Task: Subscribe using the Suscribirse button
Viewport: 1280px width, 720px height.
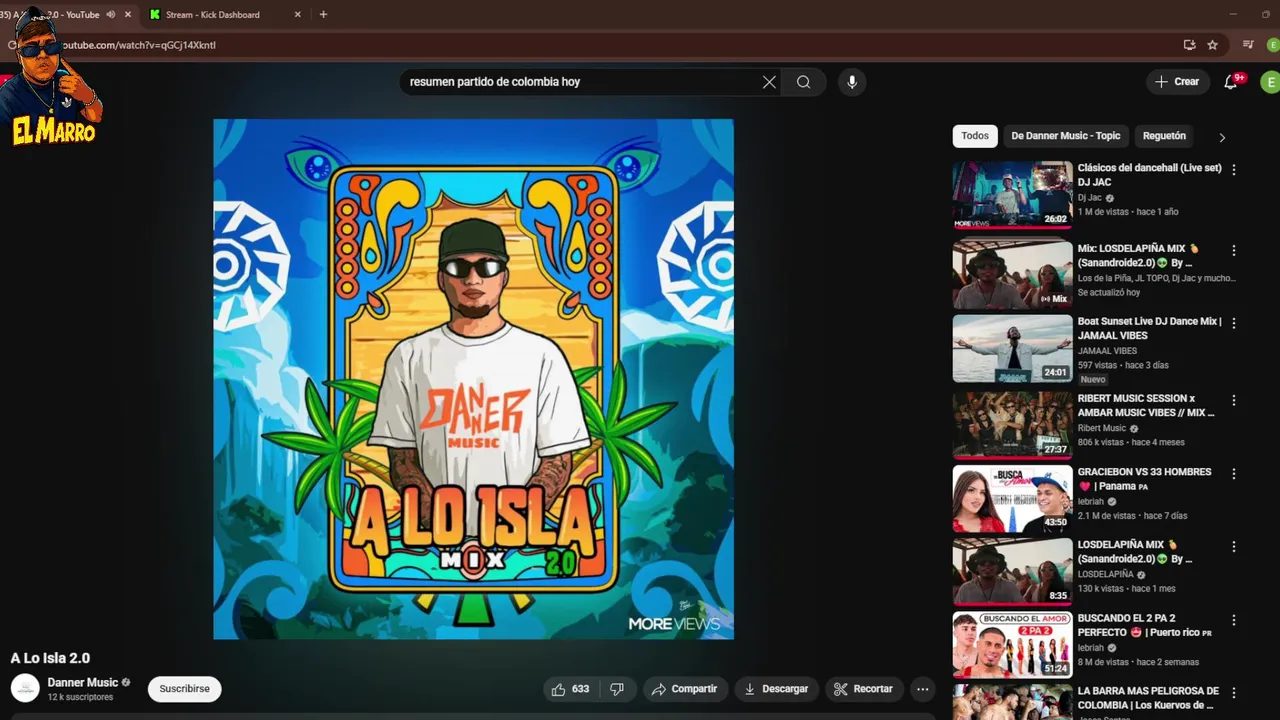Action: [184, 689]
